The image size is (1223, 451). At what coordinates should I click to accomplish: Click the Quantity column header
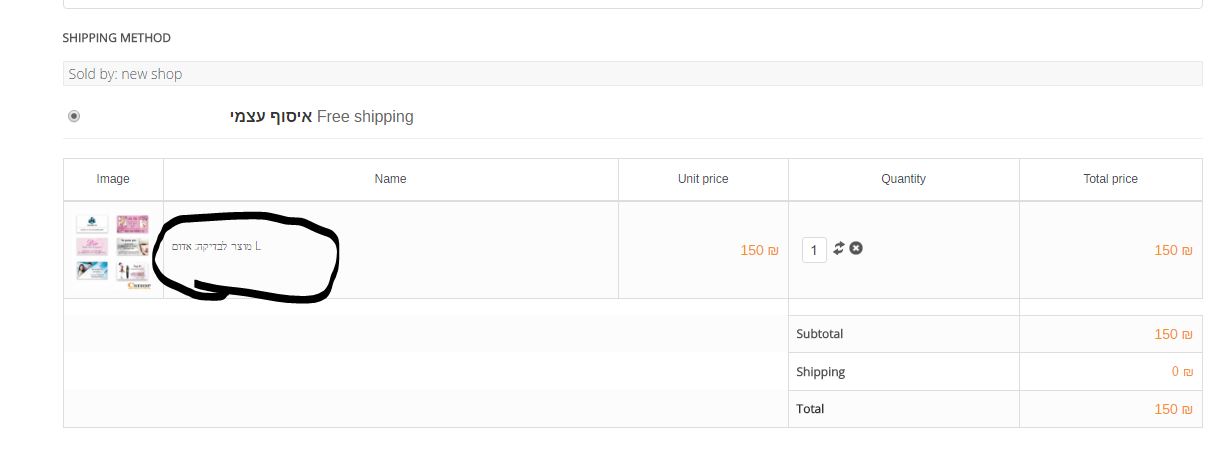pyautogui.click(x=903, y=179)
